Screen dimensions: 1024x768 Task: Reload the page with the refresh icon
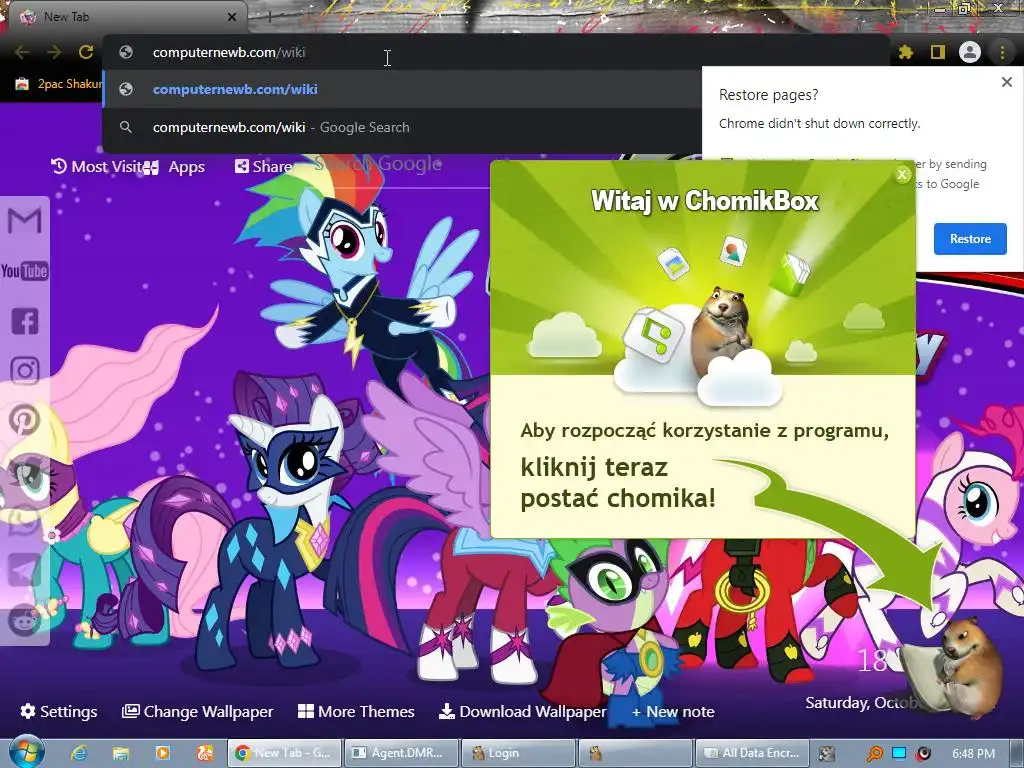point(86,52)
